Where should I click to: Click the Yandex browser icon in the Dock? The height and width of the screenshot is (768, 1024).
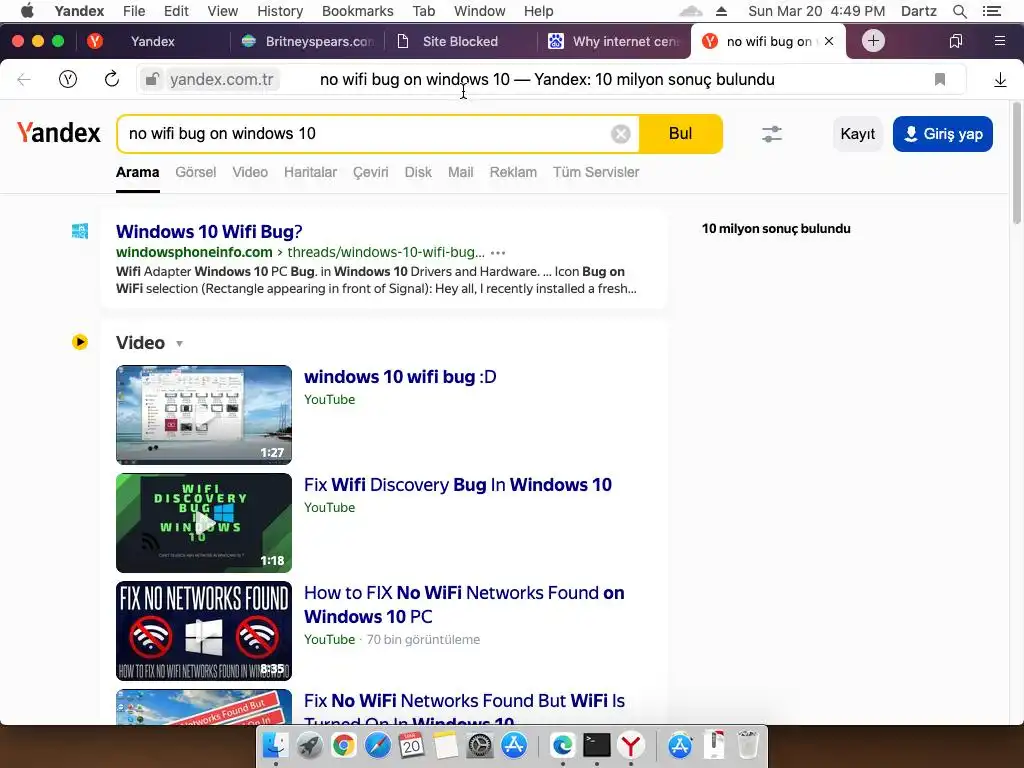tap(630, 745)
